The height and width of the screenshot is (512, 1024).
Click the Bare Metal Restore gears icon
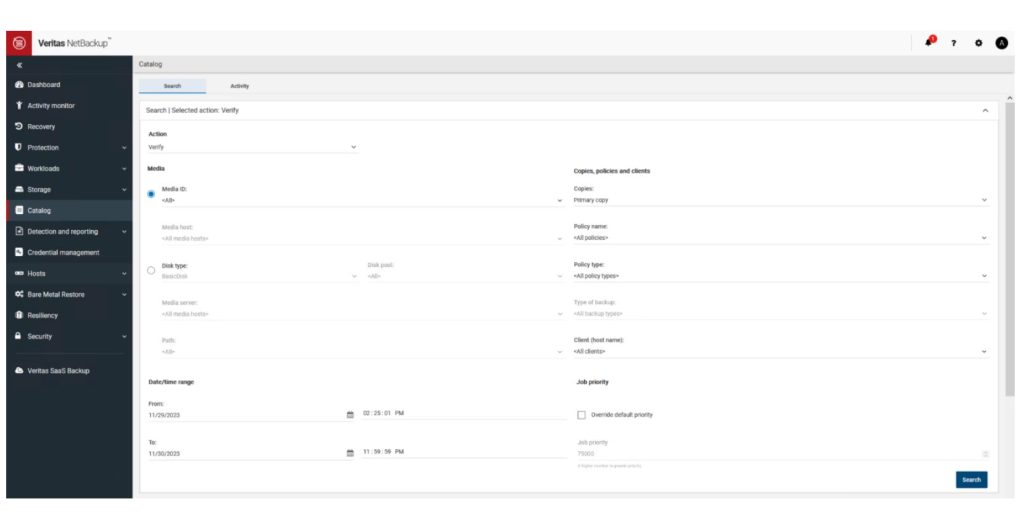[x=19, y=294]
